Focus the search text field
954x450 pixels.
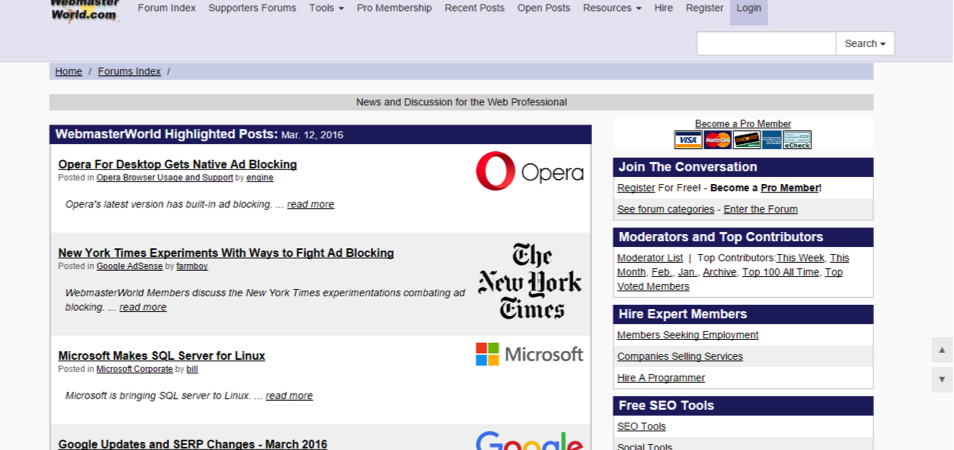pos(767,44)
